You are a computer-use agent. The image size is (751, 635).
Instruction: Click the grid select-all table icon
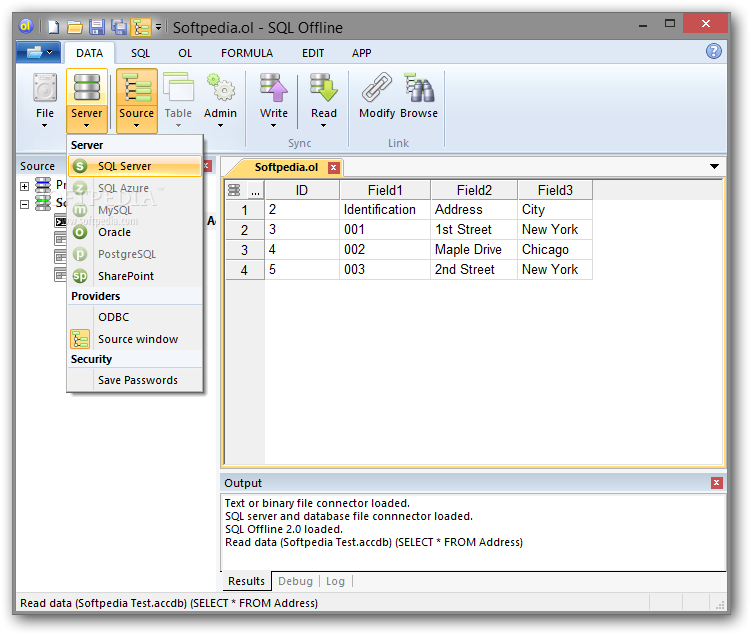click(x=234, y=190)
